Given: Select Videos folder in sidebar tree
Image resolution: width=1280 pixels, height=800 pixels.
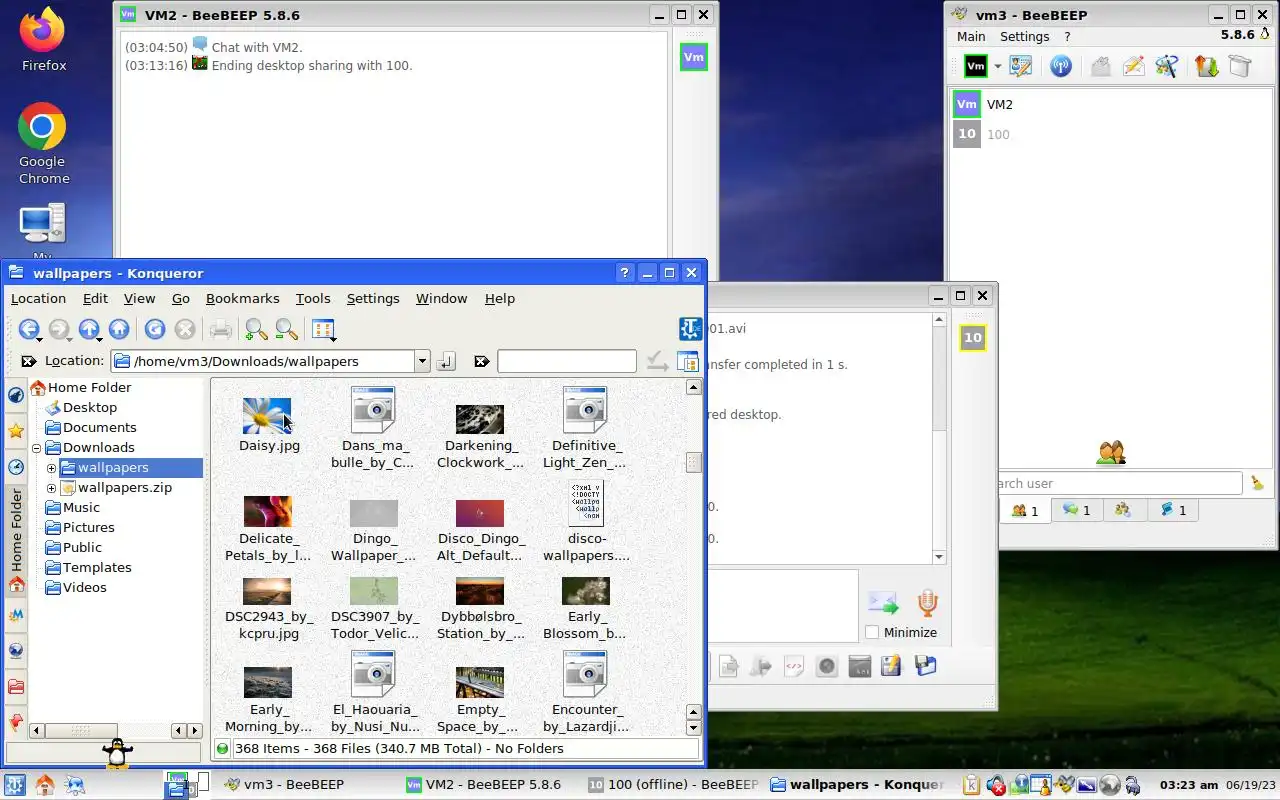Looking at the screenshot, I should [x=84, y=587].
